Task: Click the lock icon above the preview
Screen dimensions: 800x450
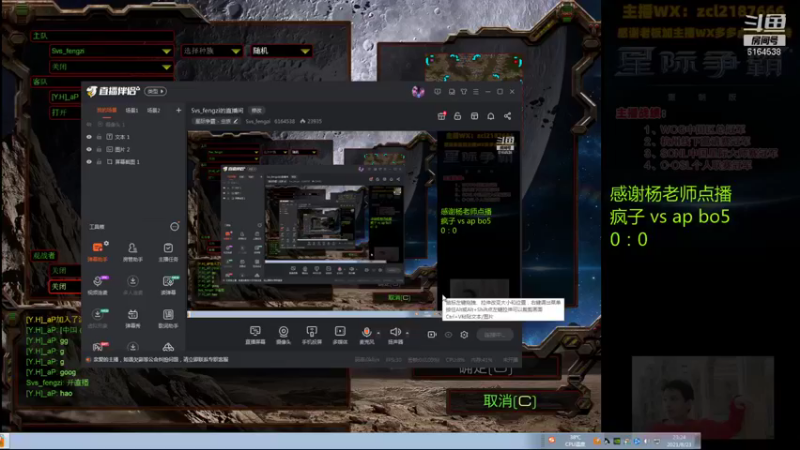Action: [458, 116]
